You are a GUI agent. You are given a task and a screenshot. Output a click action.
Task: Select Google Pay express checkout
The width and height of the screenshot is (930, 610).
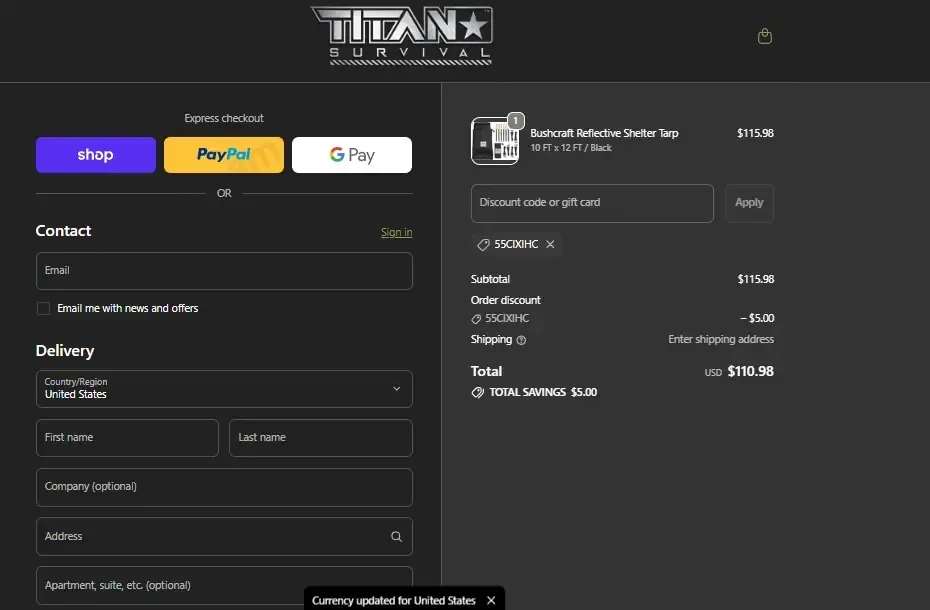[352, 155]
